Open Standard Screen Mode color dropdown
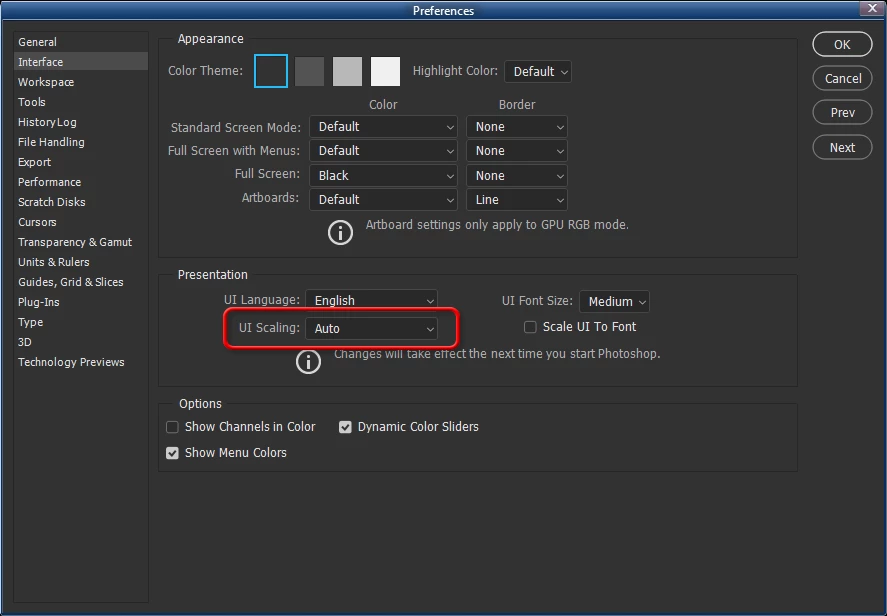 383,127
